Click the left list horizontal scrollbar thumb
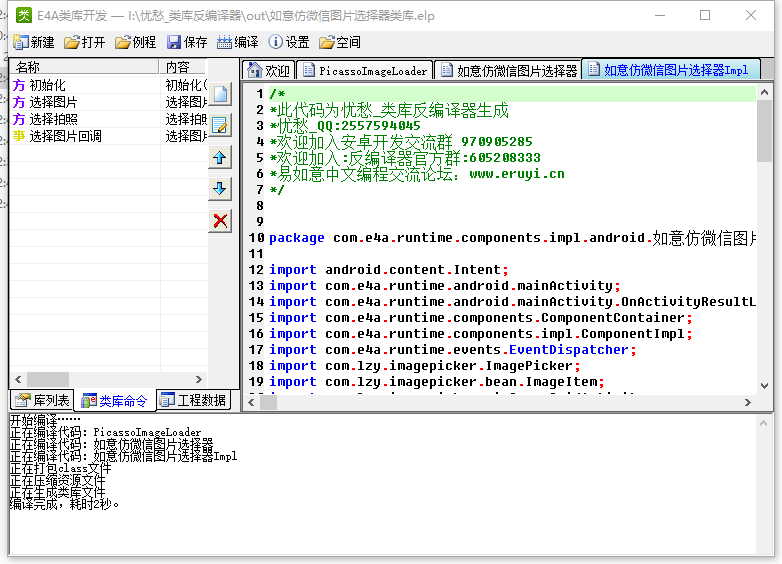 [48, 379]
